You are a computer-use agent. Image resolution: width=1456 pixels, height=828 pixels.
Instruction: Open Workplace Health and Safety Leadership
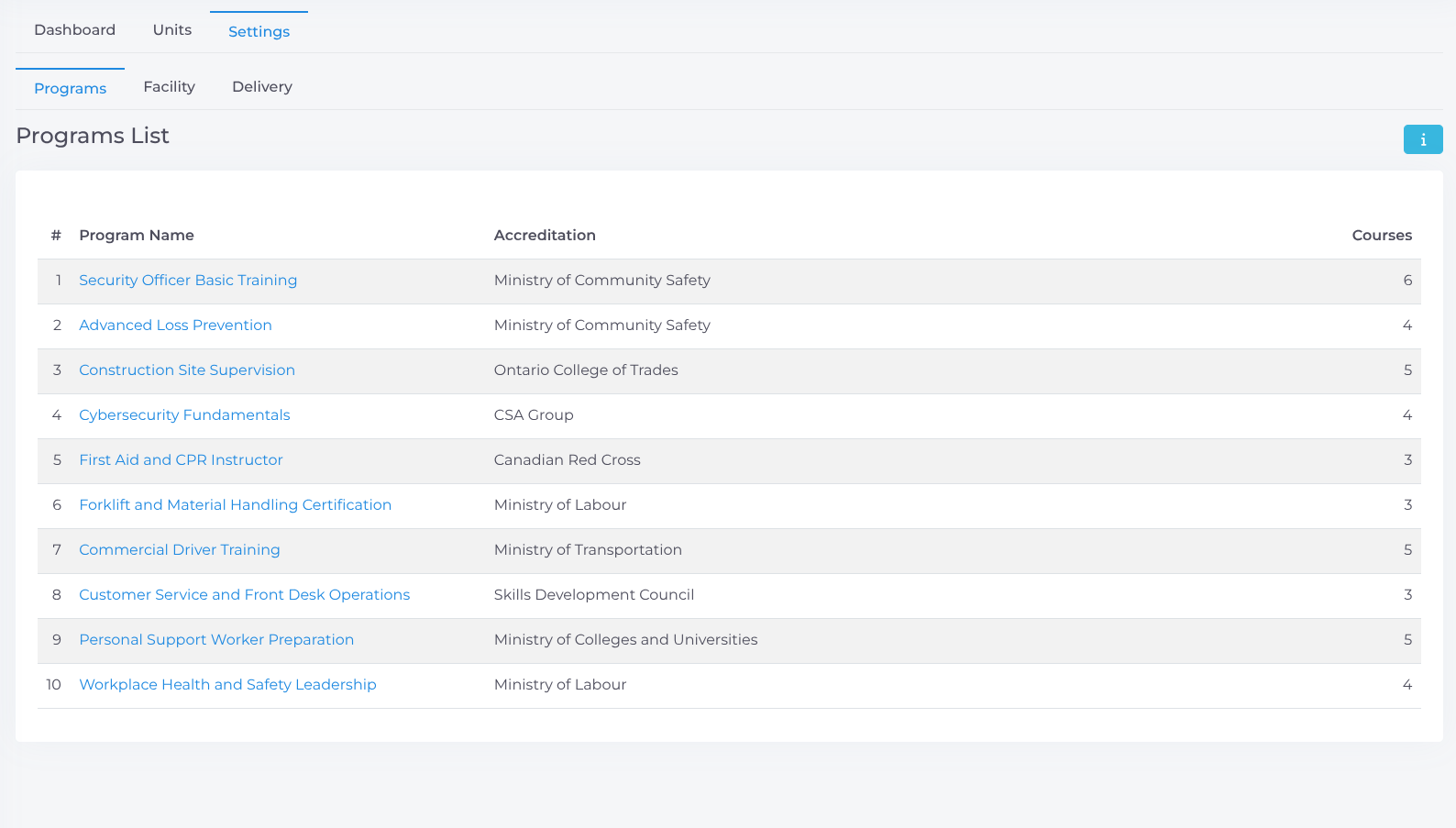[x=228, y=685]
